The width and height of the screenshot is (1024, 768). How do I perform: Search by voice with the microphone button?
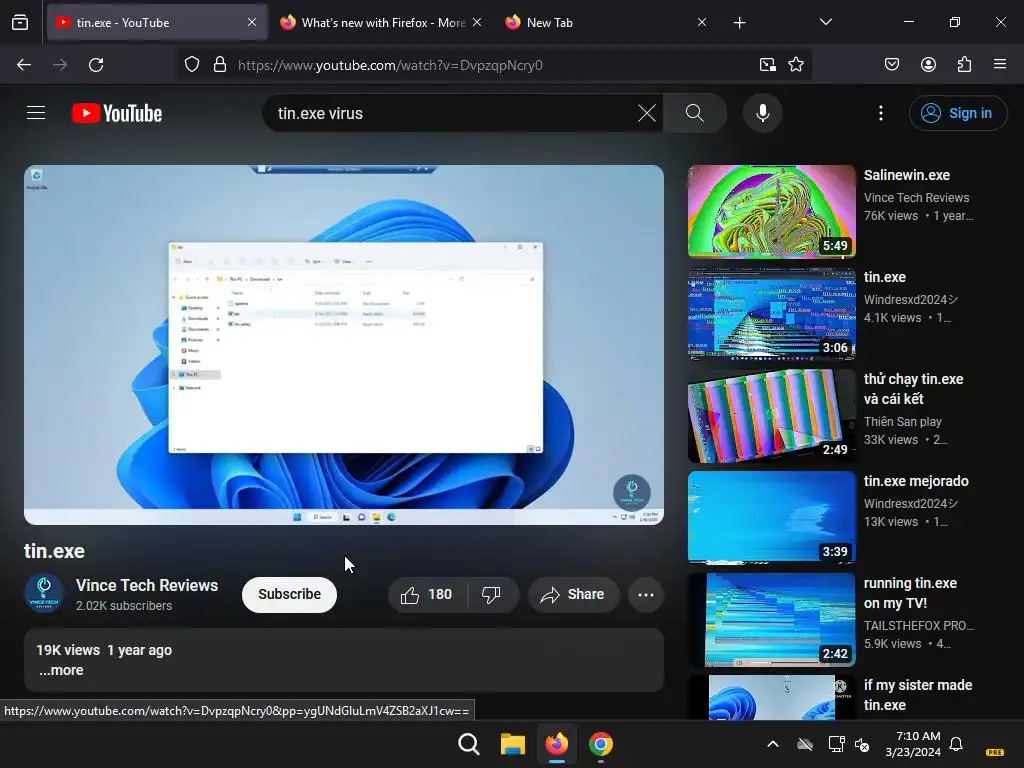[x=762, y=113]
